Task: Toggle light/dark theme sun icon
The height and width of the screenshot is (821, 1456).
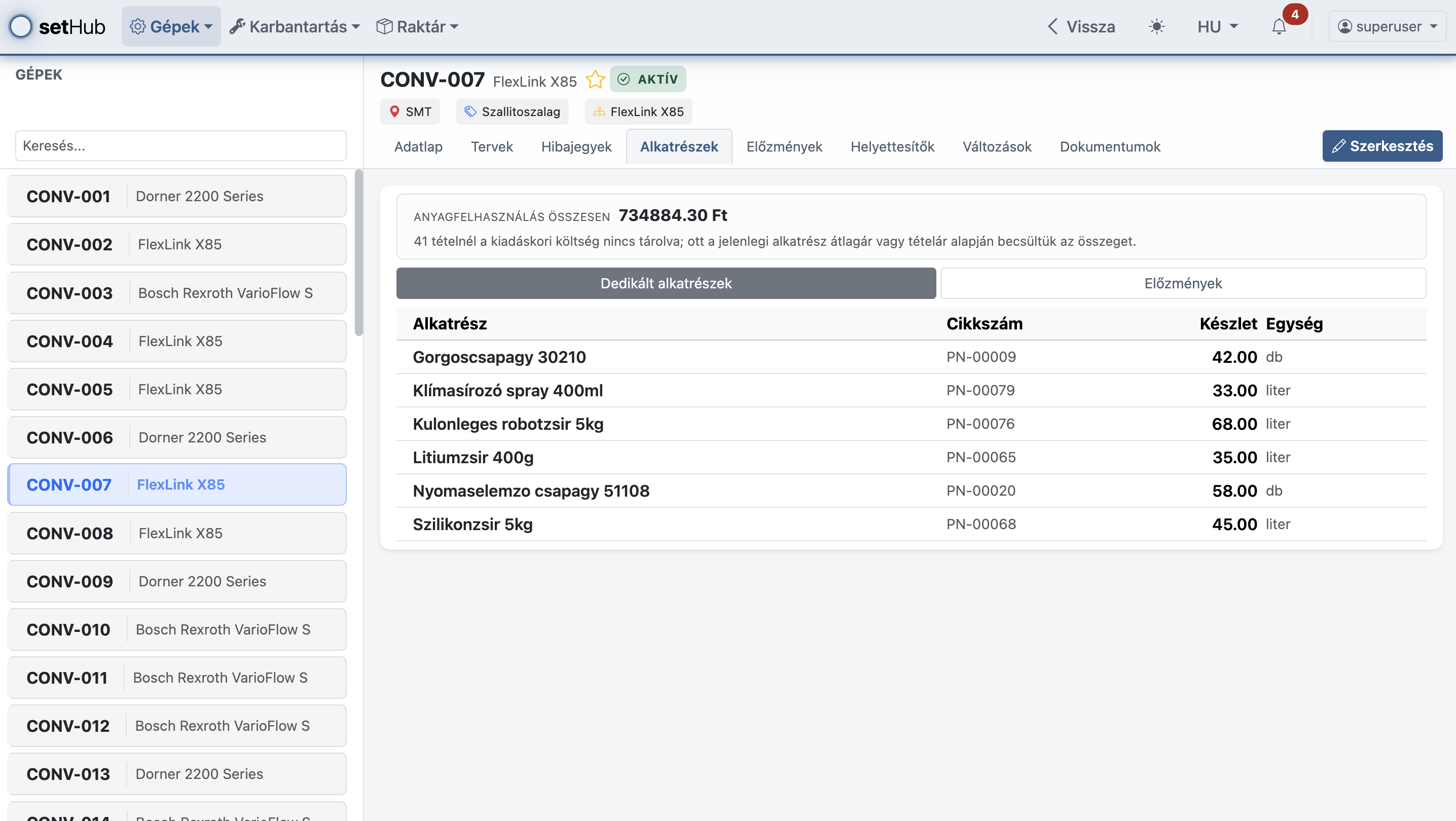Action: click(1156, 26)
